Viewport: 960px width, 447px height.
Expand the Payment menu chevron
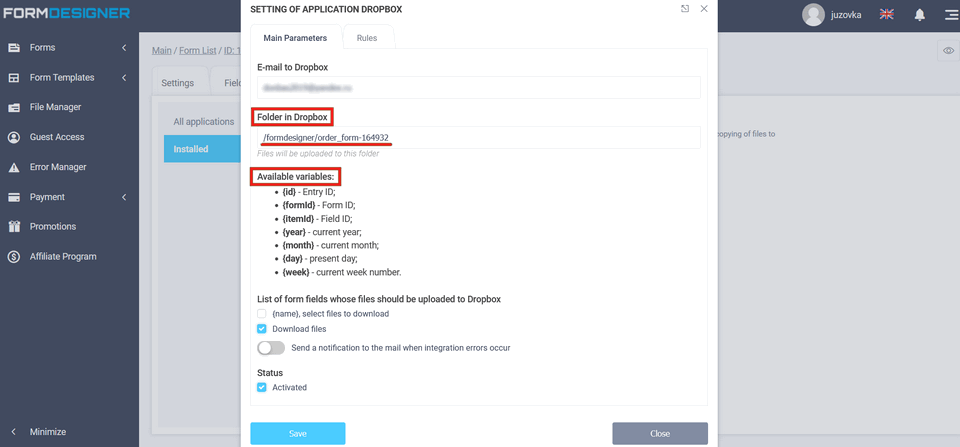coord(124,197)
